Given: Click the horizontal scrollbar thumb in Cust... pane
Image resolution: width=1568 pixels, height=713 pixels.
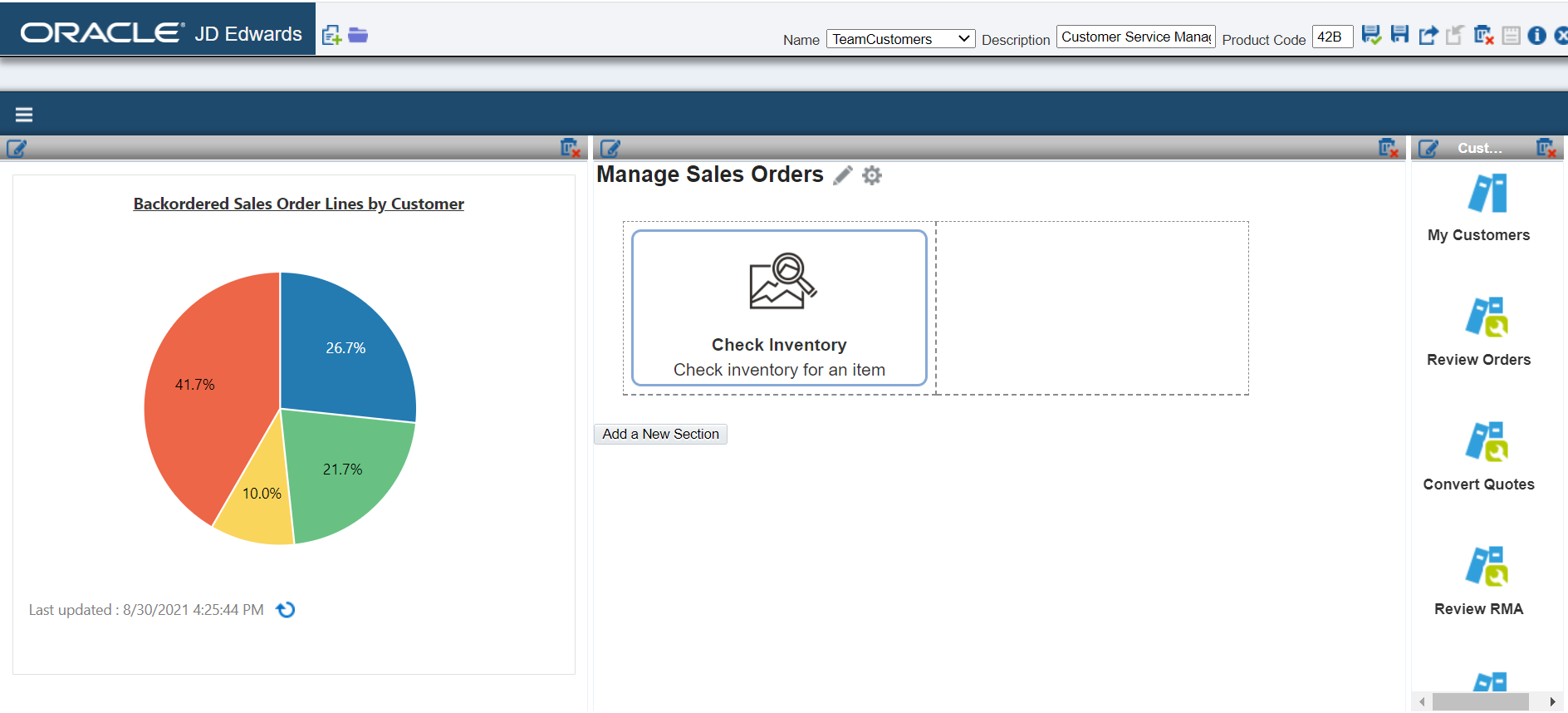Looking at the screenshot, I should (1481, 702).
